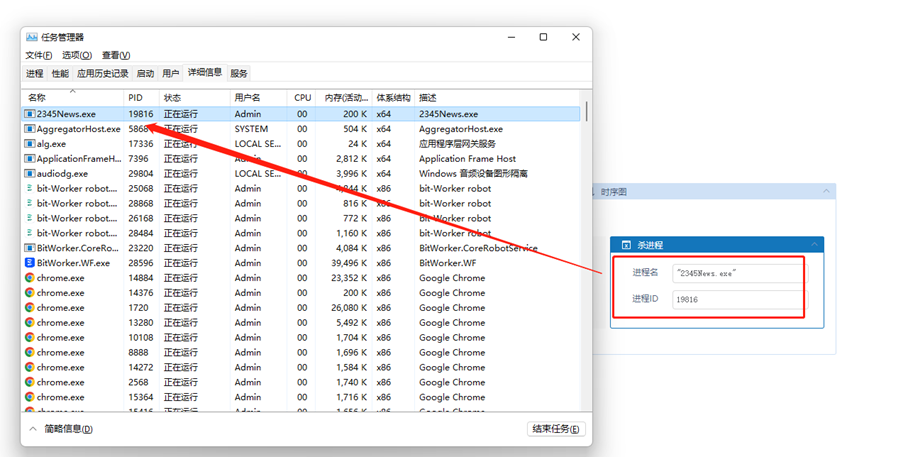Click the 进程ID input field
908x457 pixels.
(x=737, y=299)
